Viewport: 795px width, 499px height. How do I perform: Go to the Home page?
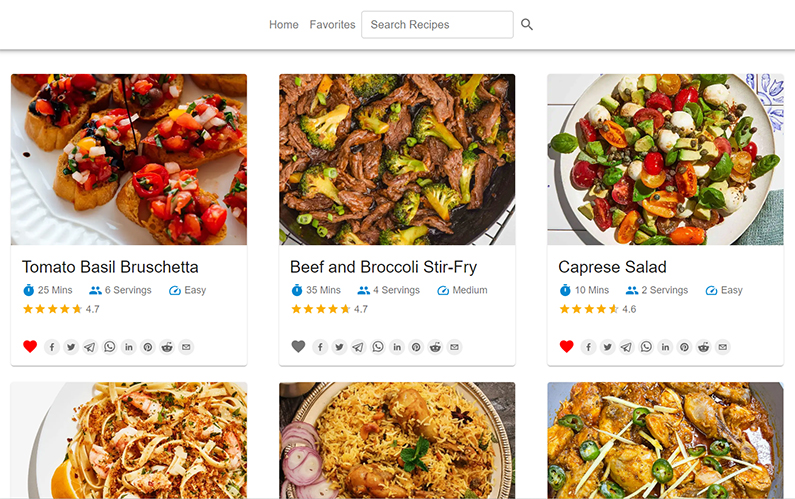point(284,25)
